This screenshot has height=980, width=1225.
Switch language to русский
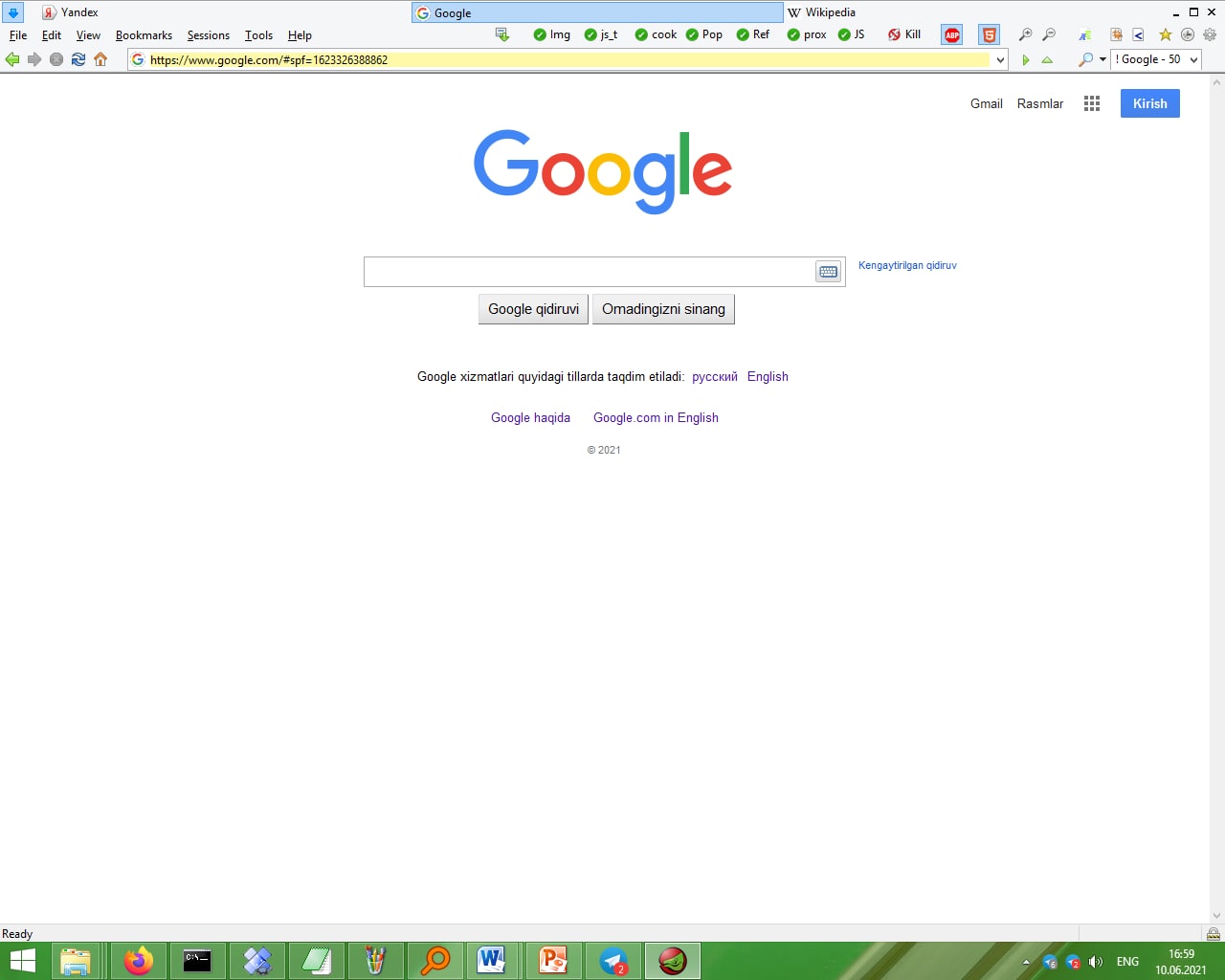point(715,376)
